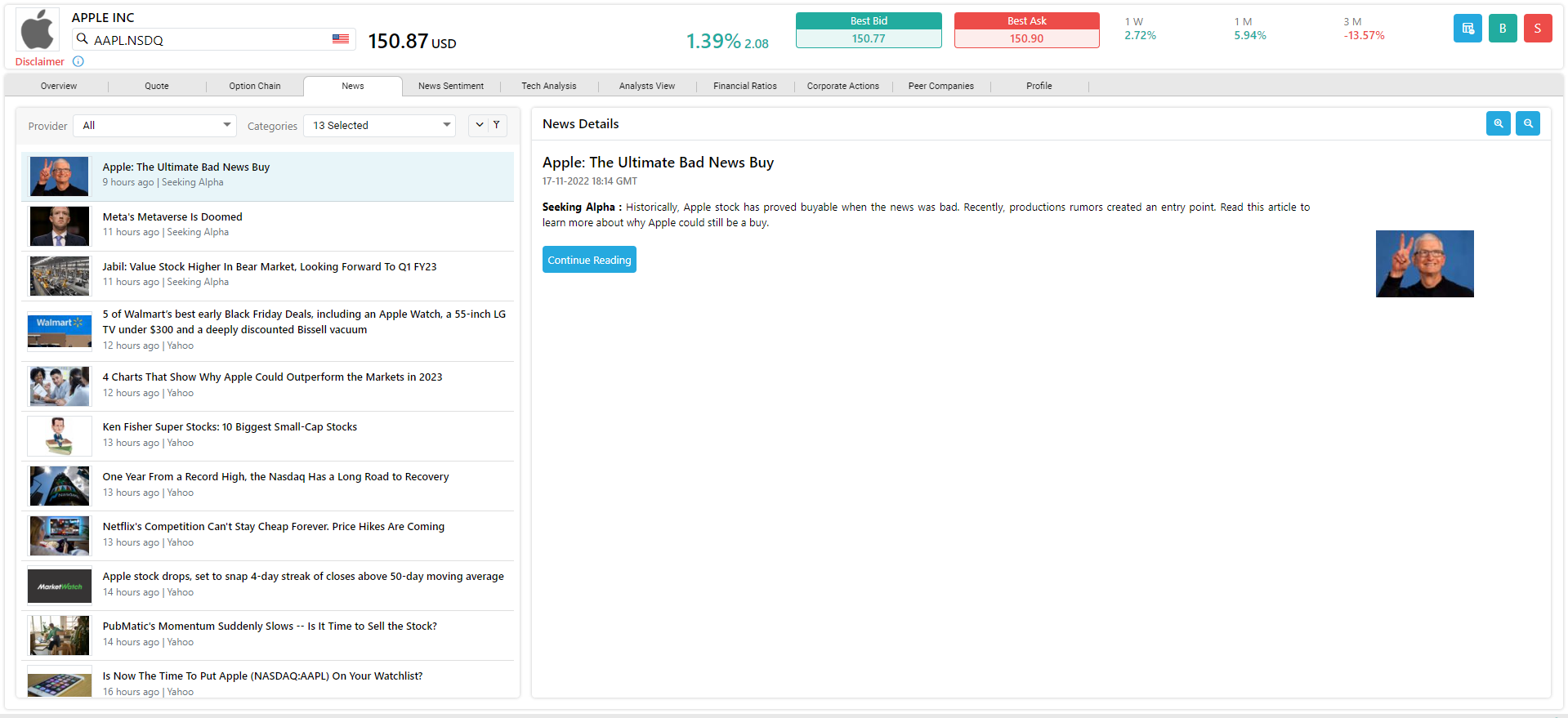The height and width of the screenshot is (718, 1568).
Task: Click the Meta's Metaverse article thumbnail
Action: click(60, 226)
